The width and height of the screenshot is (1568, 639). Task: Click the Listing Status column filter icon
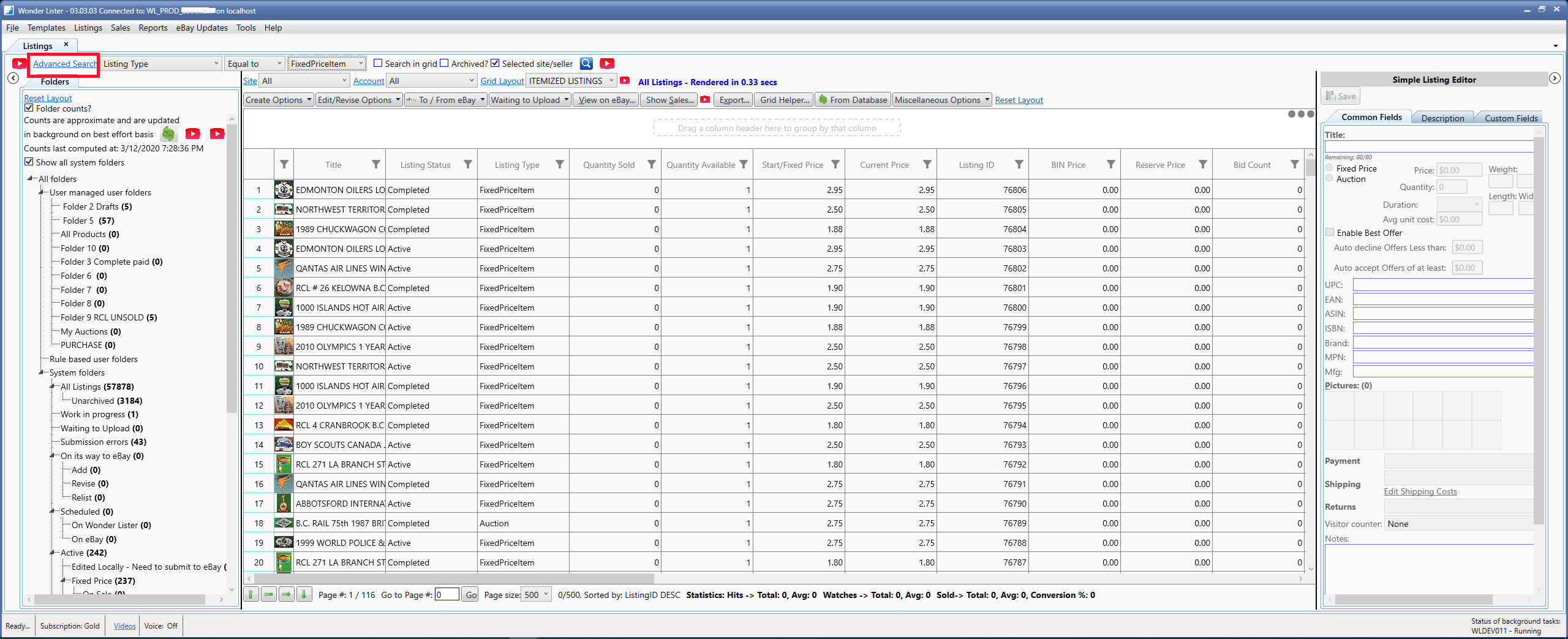468,164
